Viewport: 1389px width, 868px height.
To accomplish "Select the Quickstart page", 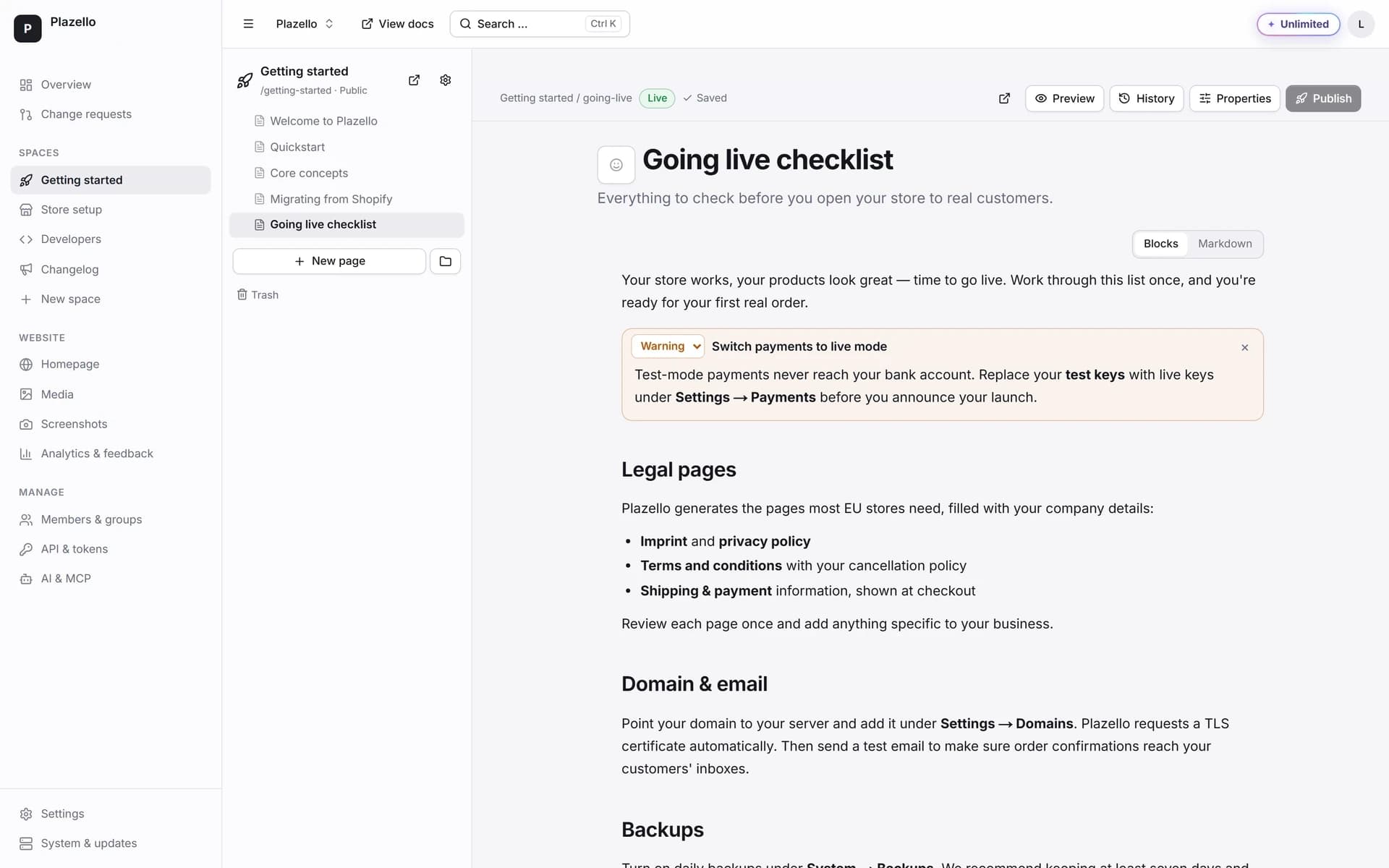I will pyautogui.click(x=347, y=148).
